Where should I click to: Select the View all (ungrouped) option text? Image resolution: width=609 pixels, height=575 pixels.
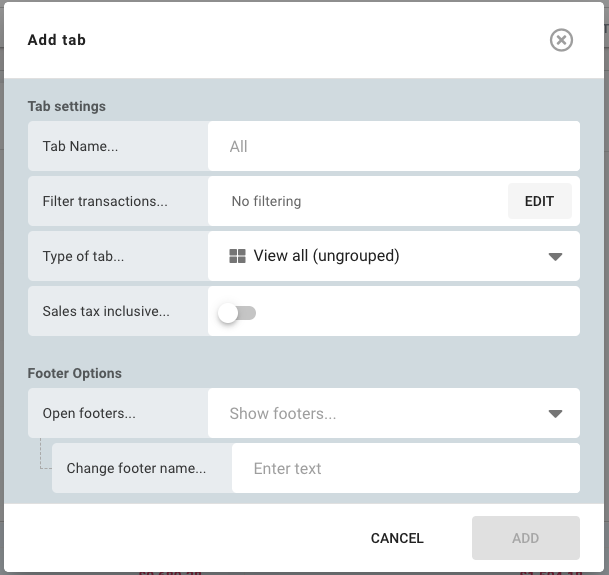pos(326,256)
